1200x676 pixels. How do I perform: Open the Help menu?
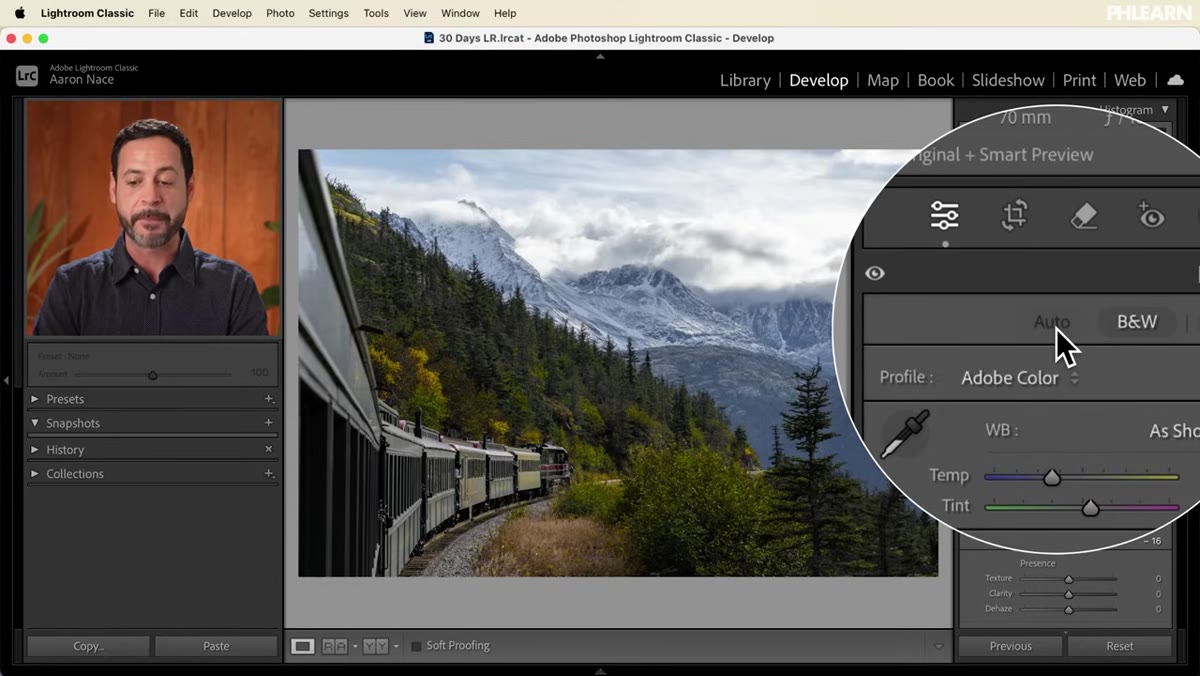click(x=505, y=13)
